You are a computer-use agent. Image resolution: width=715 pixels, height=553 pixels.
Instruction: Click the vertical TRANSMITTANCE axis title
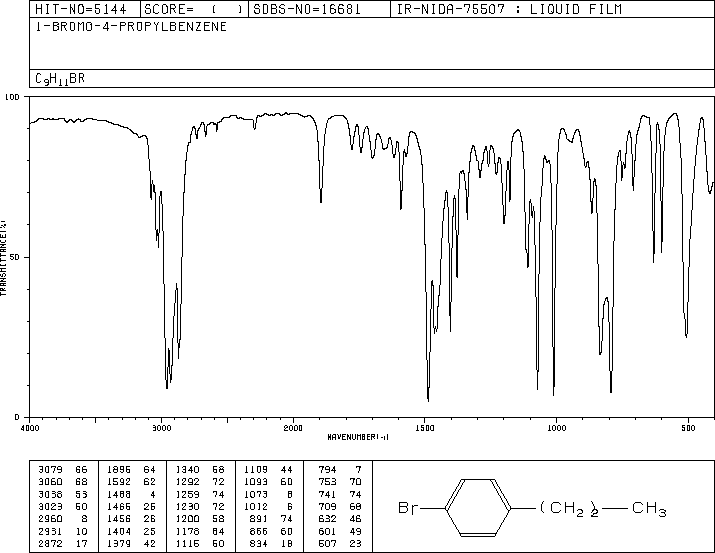(3, 257)
